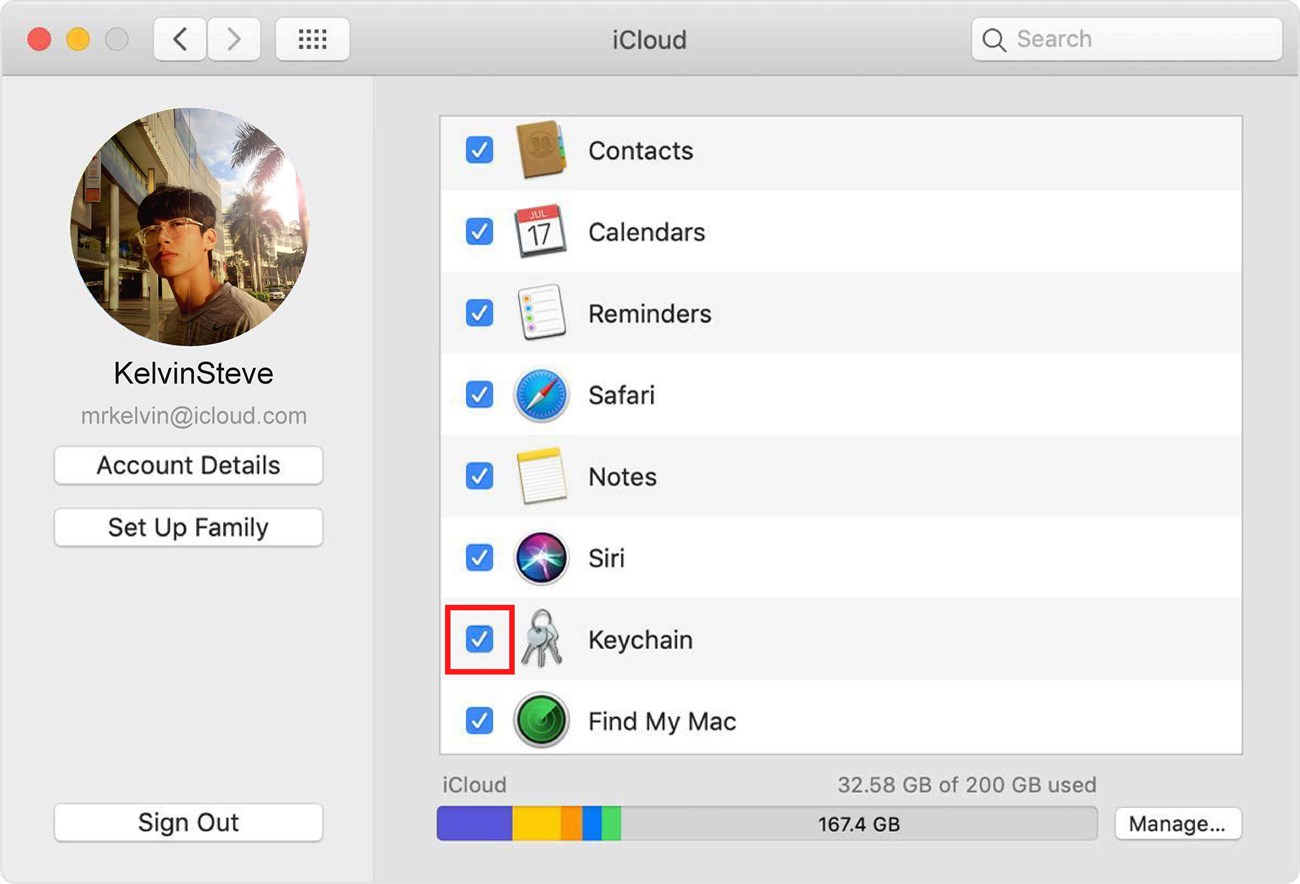Viewport: 1300px width, 884px height.
Task: Uncheck the Contacts checkbox
Action: (x=480, y=150)
